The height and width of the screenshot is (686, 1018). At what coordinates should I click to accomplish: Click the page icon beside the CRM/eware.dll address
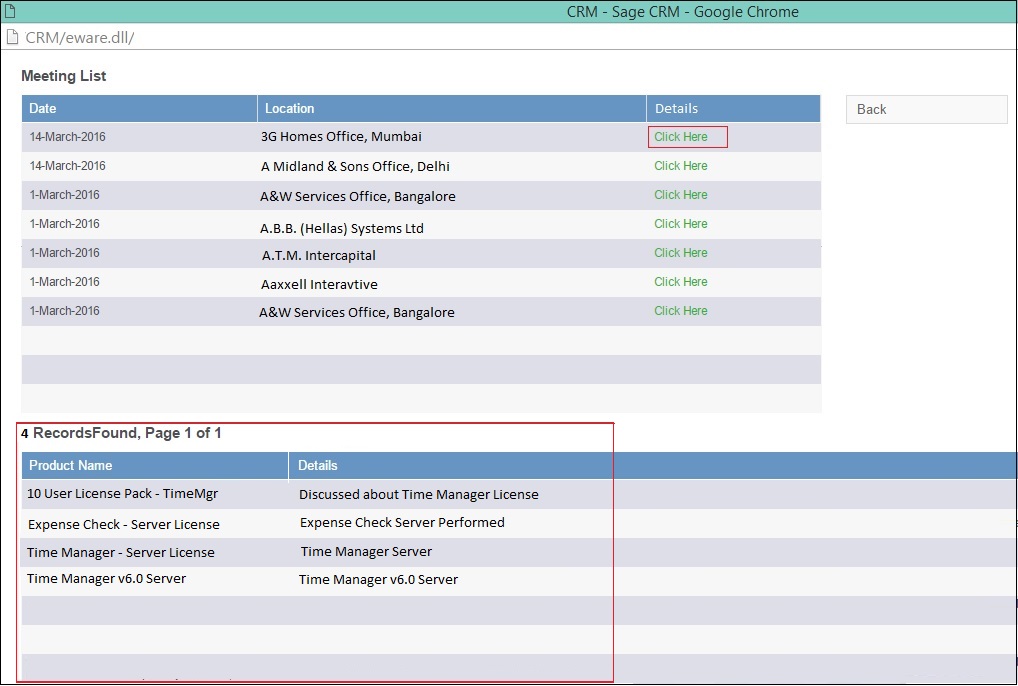tap(11, 37)
